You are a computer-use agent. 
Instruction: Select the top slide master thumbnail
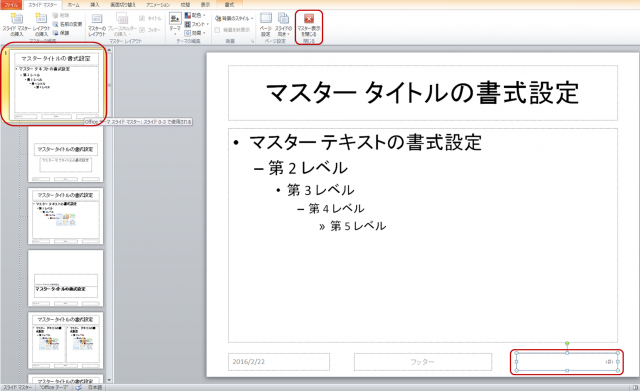(x=56, y=86)
